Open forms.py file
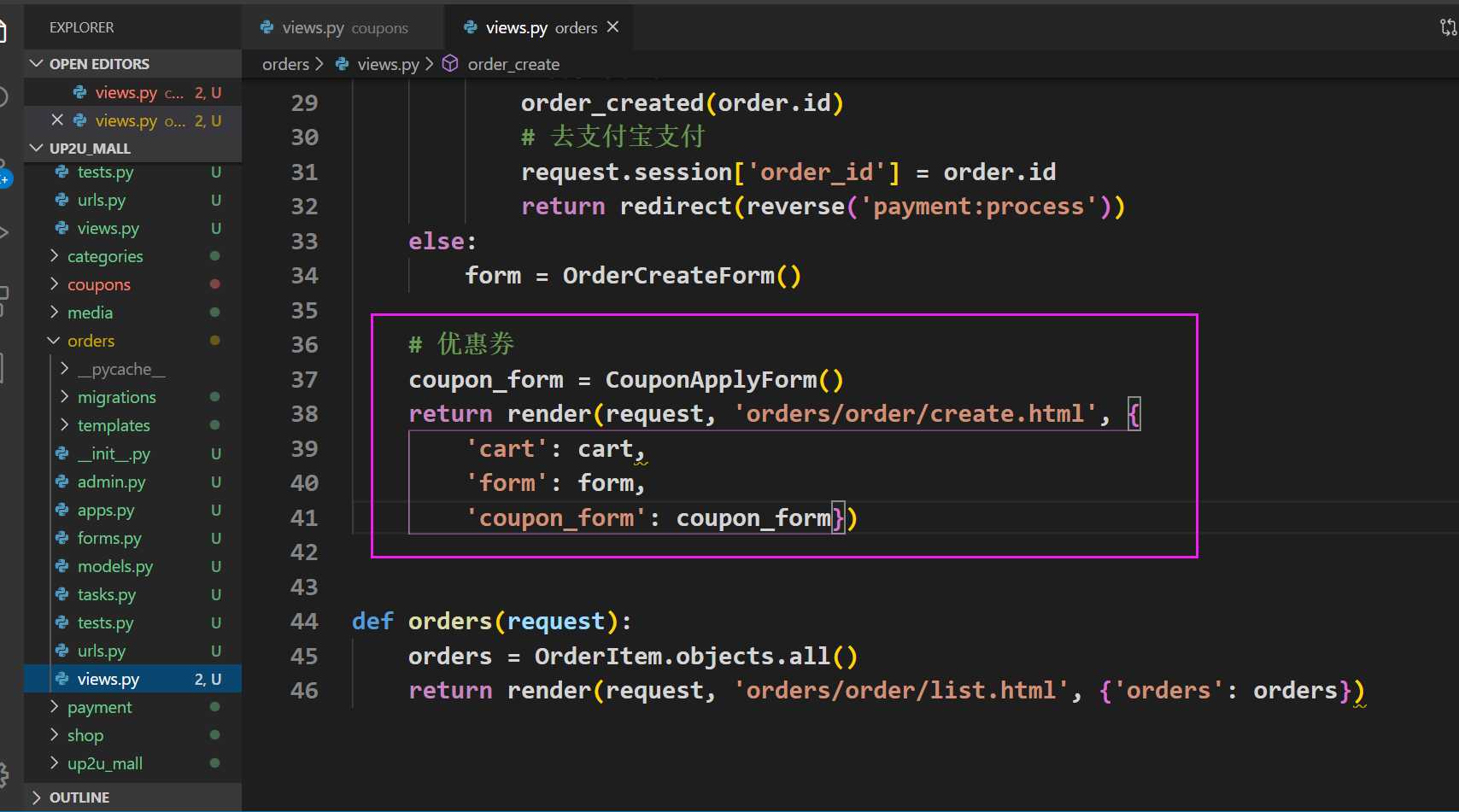Viewport: 1459px width, 812px height. (132, 538)
